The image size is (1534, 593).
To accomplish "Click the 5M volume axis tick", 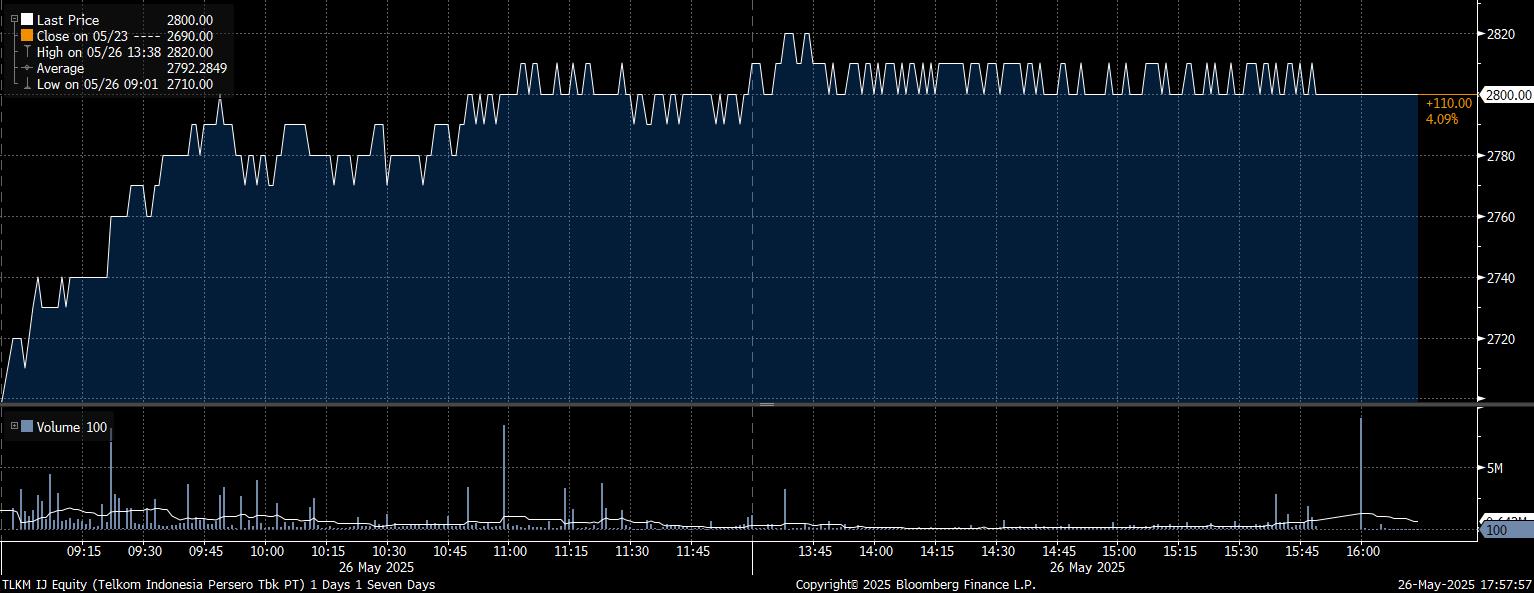I will coord(1497,468).
